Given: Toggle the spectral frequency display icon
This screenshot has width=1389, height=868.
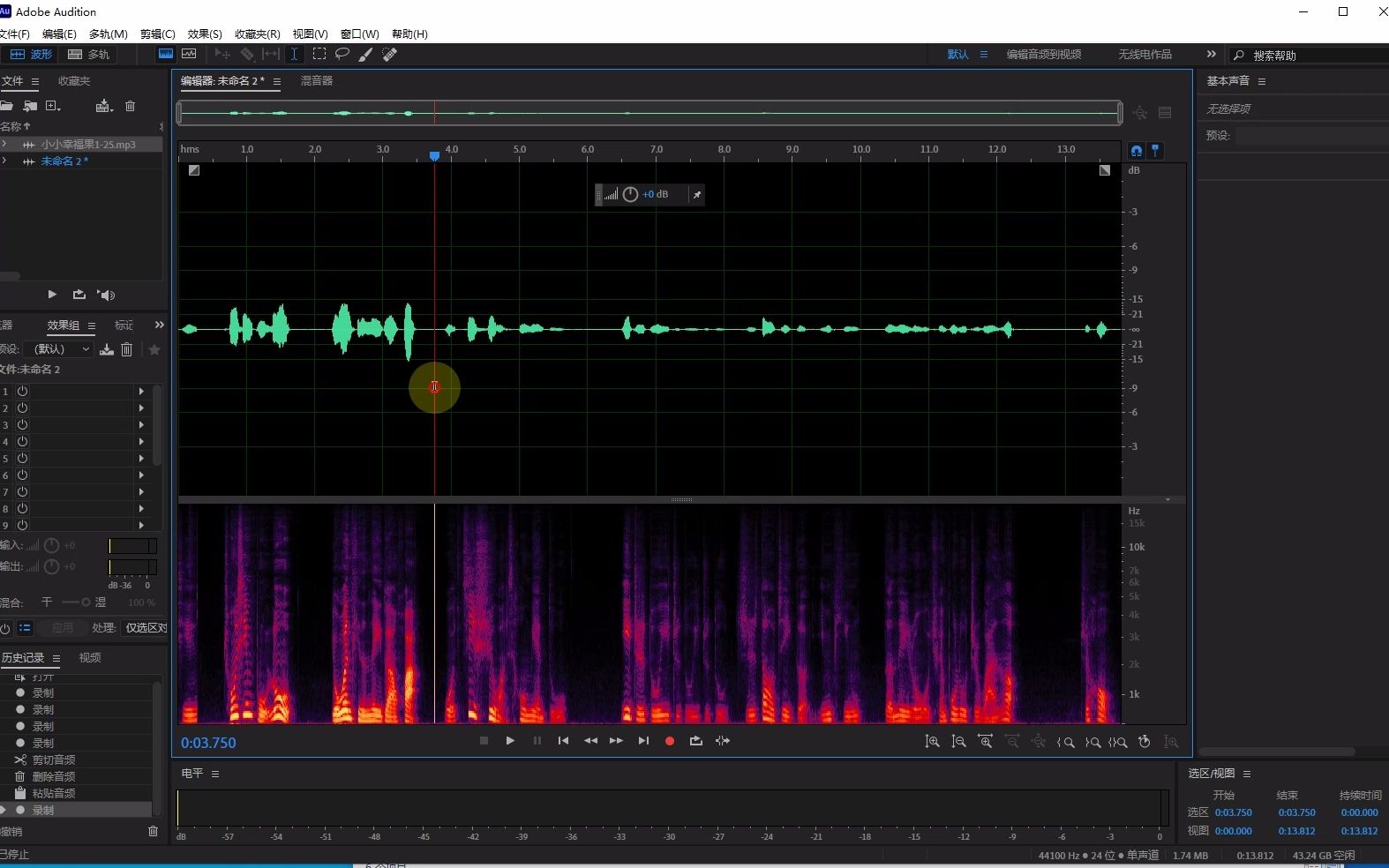Looking at the screenshot, I should 166,54.
